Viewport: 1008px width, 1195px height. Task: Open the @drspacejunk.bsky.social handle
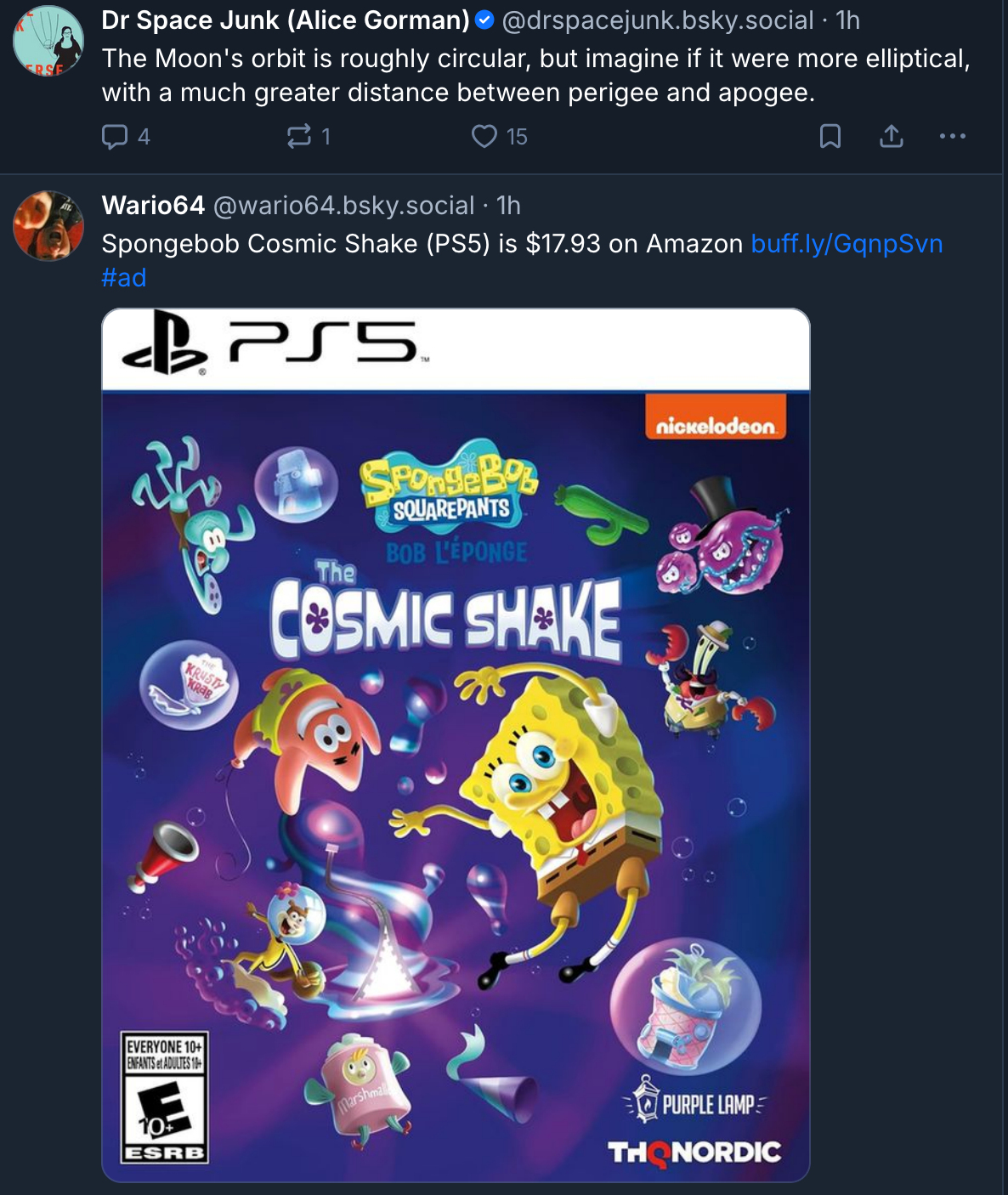pyautogui.click(x=657, y=20)
